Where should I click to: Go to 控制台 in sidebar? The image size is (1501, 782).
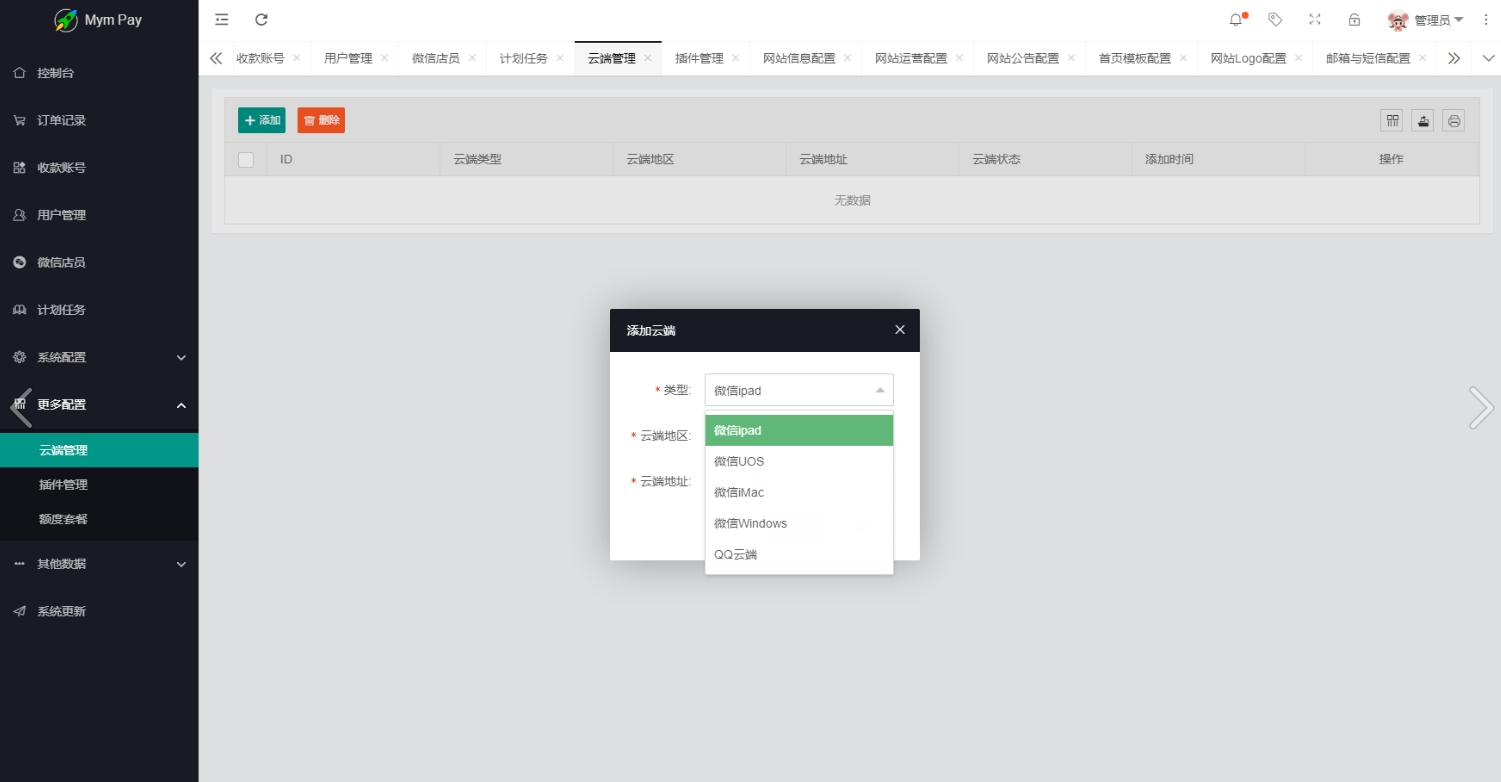[x=99, y=73]
